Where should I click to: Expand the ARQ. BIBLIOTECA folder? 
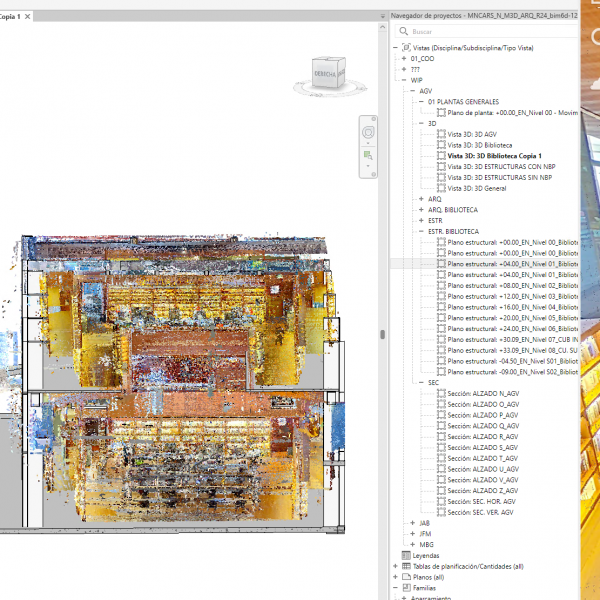click(x=420, y=210)
